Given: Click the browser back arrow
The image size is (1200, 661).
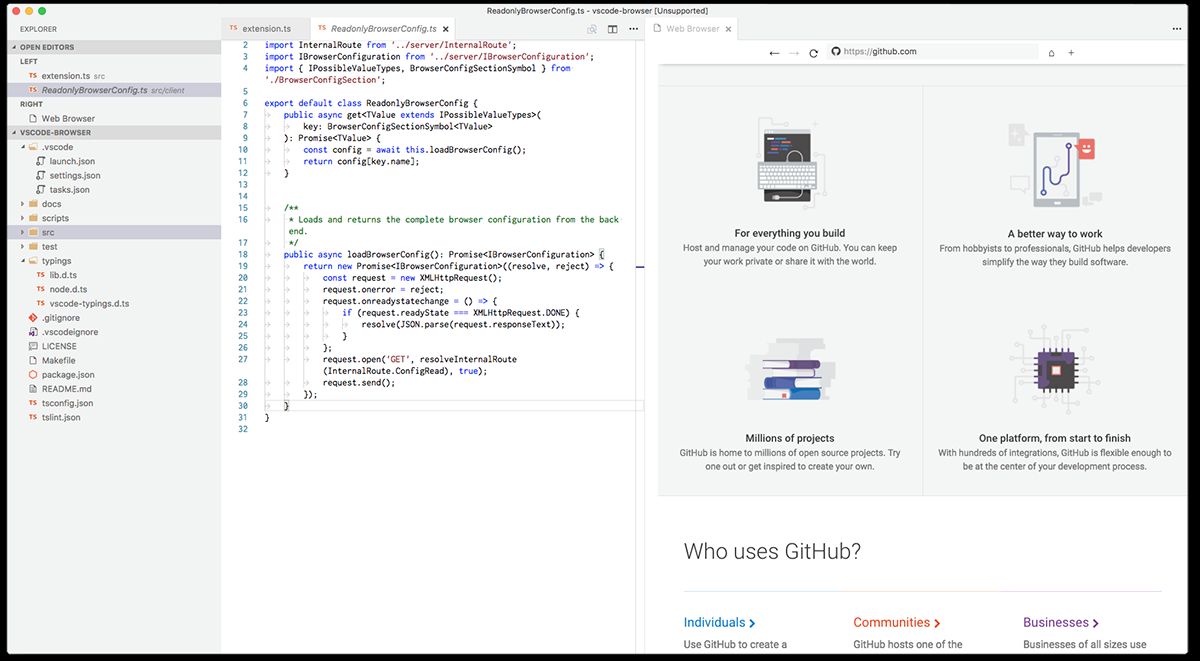Looking at the screenshot, I should click(774, 52).
